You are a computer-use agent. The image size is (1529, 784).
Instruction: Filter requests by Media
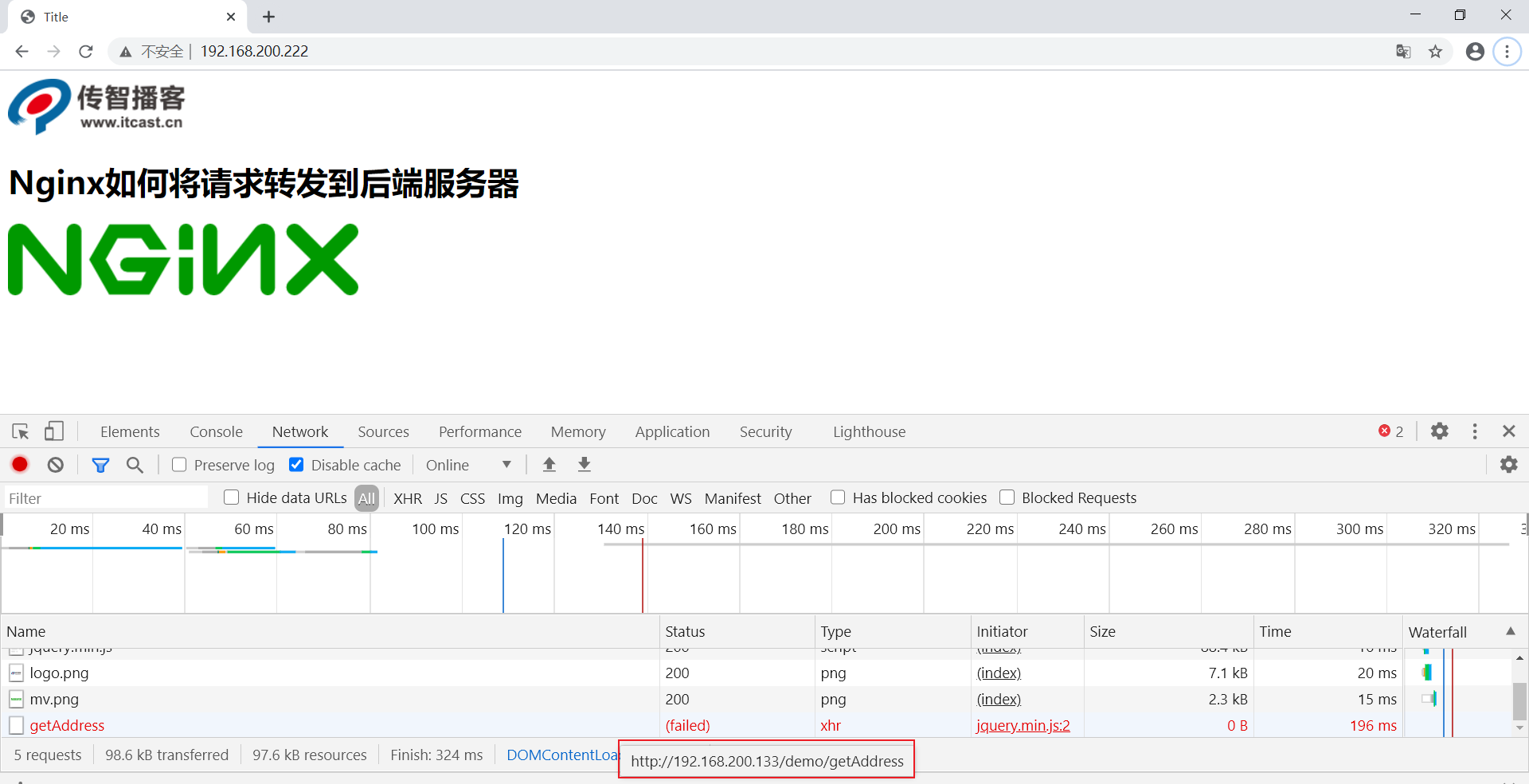click(x=556, y=498)
